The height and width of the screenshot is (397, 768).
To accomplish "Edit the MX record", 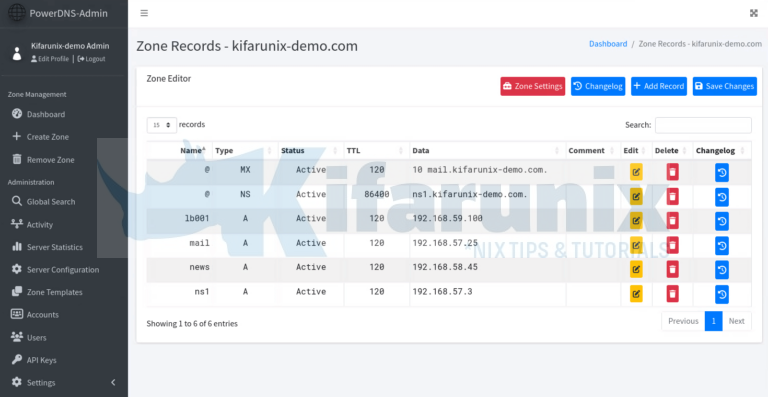I will pyautogui.click(x=636, y=172).
